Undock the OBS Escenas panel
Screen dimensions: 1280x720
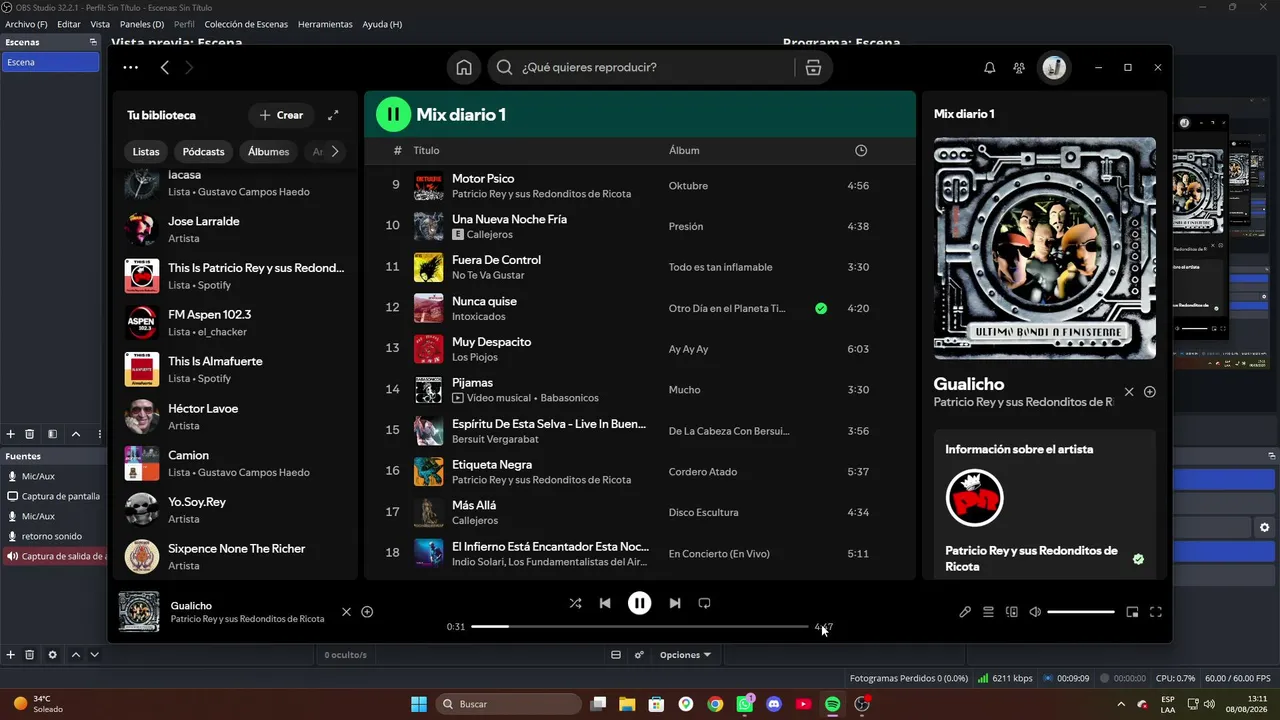[93, 42]
